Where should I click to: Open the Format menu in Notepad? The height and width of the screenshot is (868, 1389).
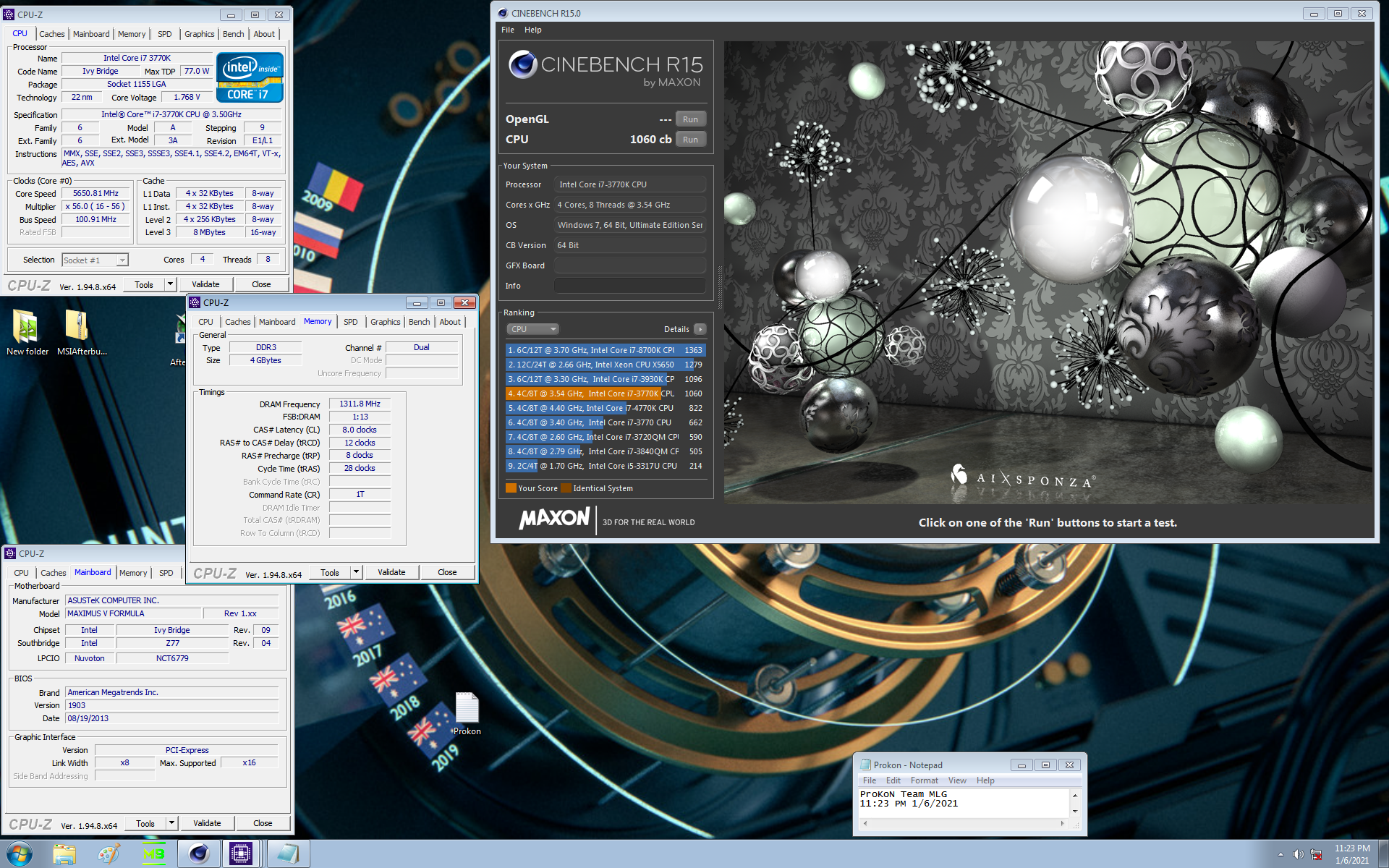point(924,780)
